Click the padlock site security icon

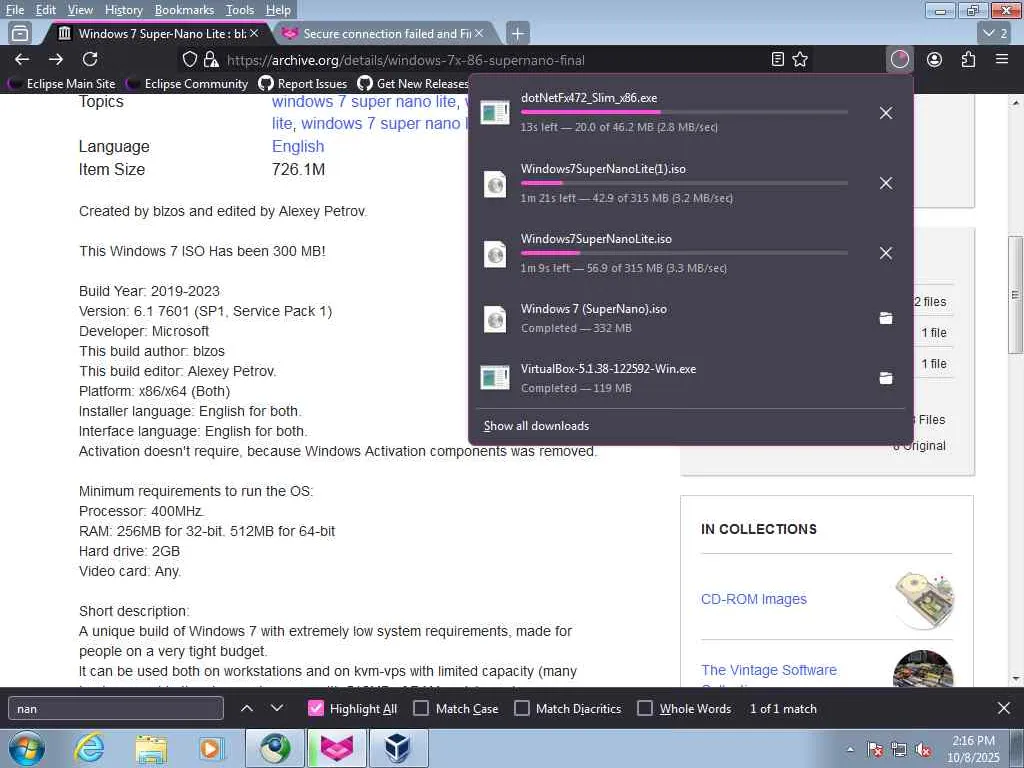pos(211,59)
